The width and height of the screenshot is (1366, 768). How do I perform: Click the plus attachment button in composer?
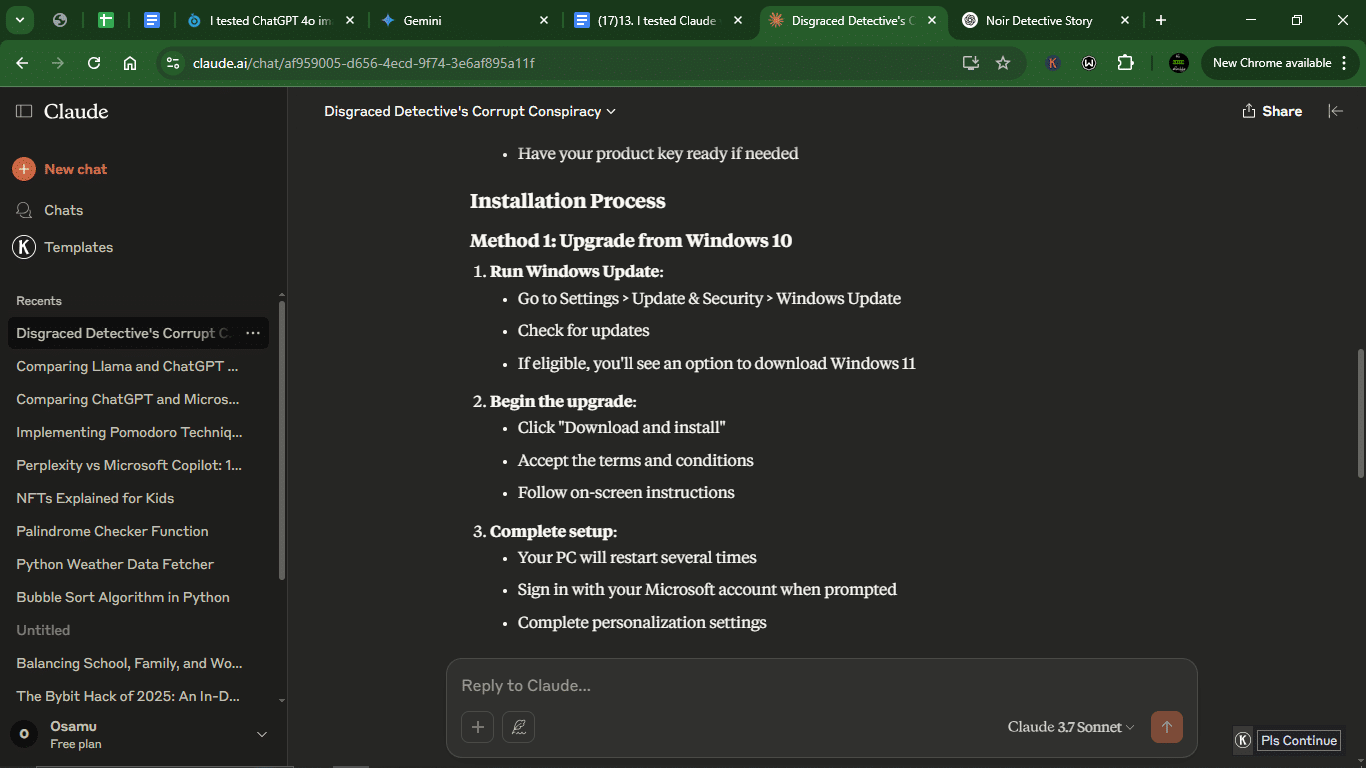477,727
